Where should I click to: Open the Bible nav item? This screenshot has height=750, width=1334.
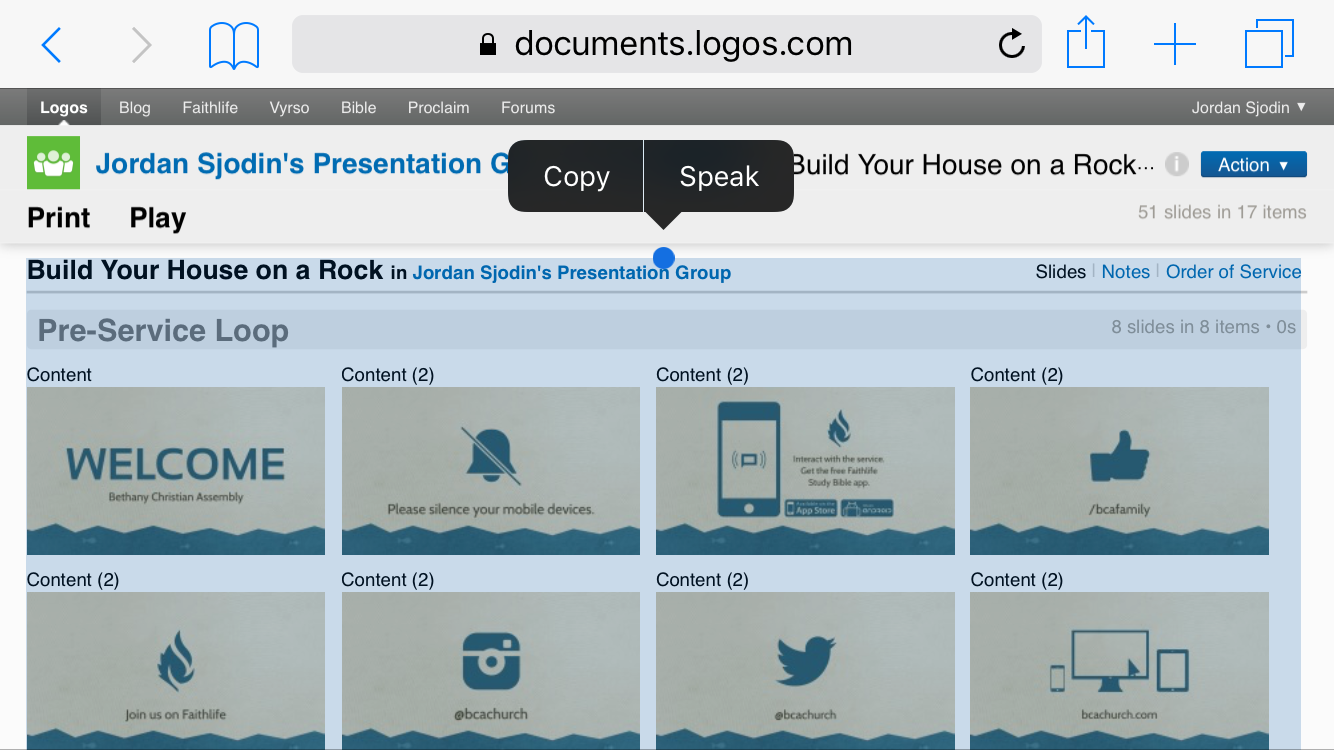pos(358,107)
